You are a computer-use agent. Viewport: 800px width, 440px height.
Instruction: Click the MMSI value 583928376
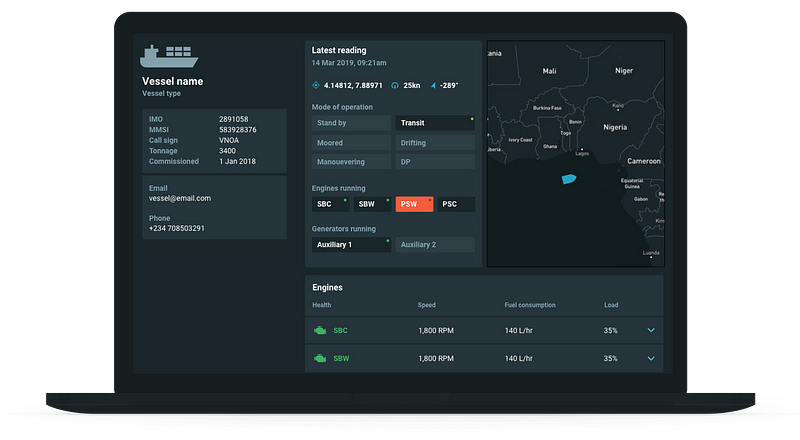238,130
